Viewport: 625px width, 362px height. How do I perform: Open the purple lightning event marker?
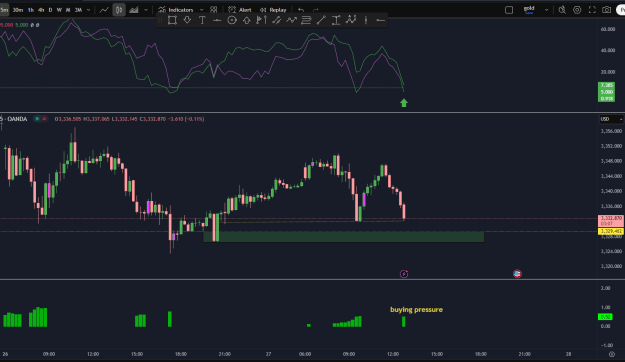404,274
